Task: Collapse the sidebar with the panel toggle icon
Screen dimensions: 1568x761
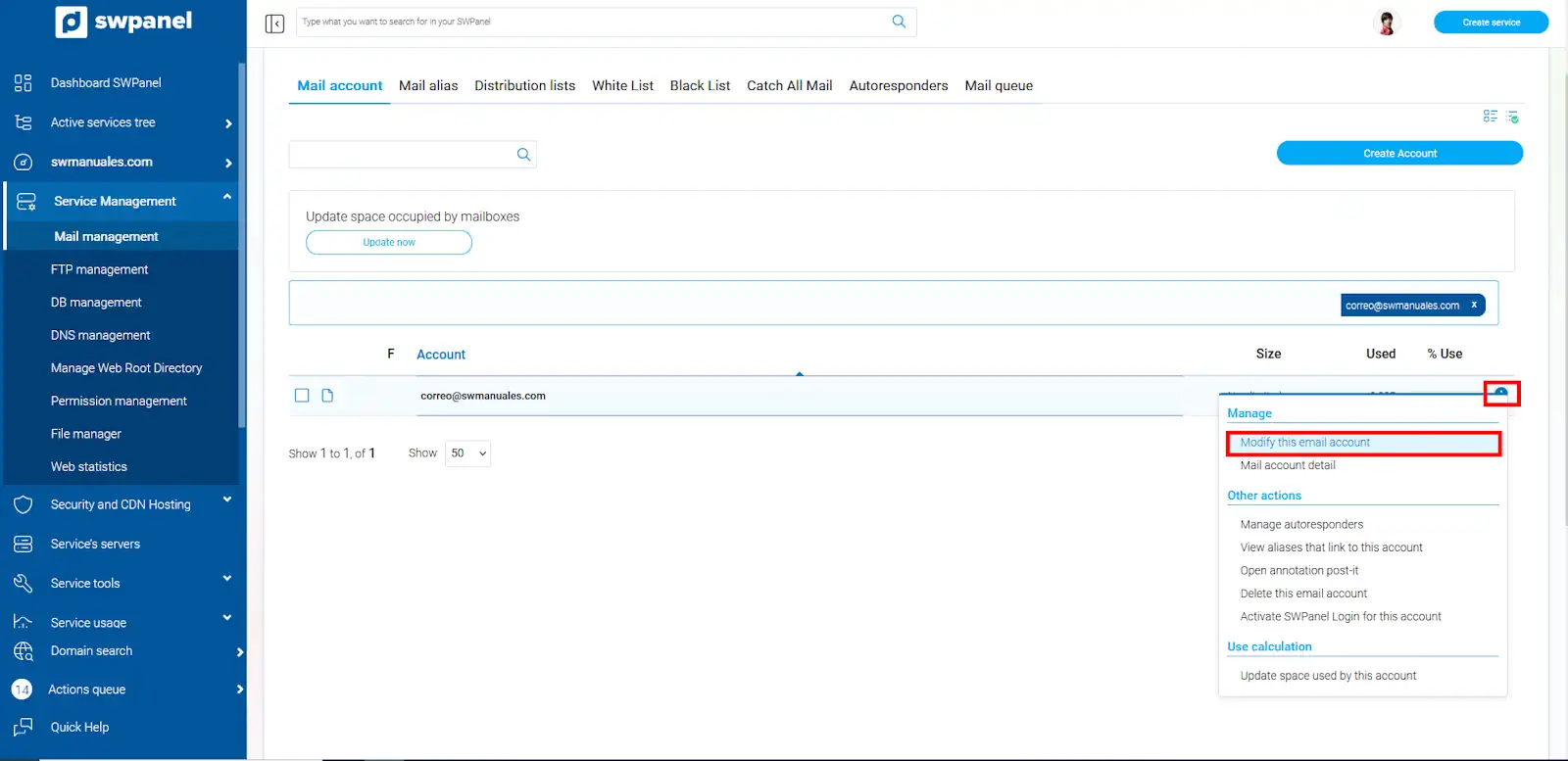Action: click(x=274, y=23)
